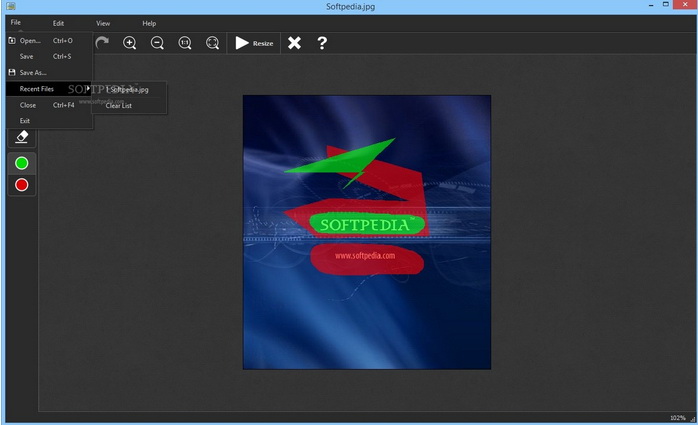
Task: Open the Help menu
Action: (149, 23)
